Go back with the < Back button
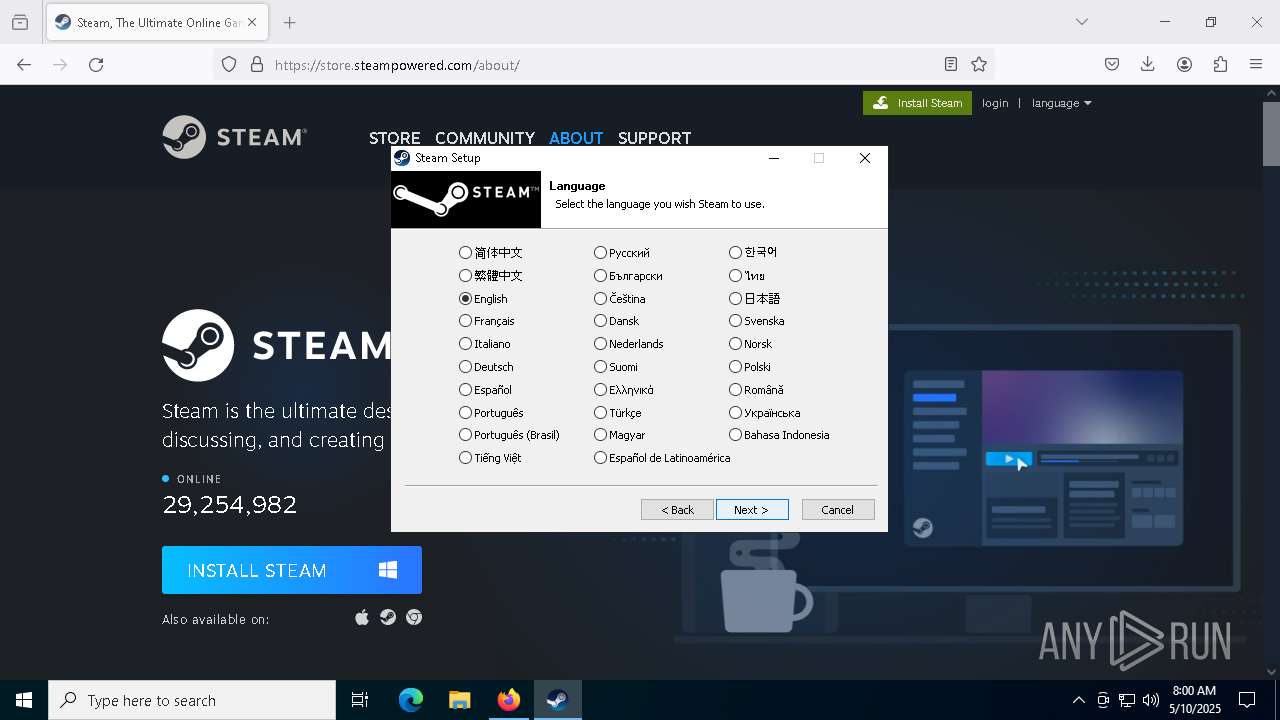Image resolution: width=1280 pixels, height=720 pixels. [677, 510]
